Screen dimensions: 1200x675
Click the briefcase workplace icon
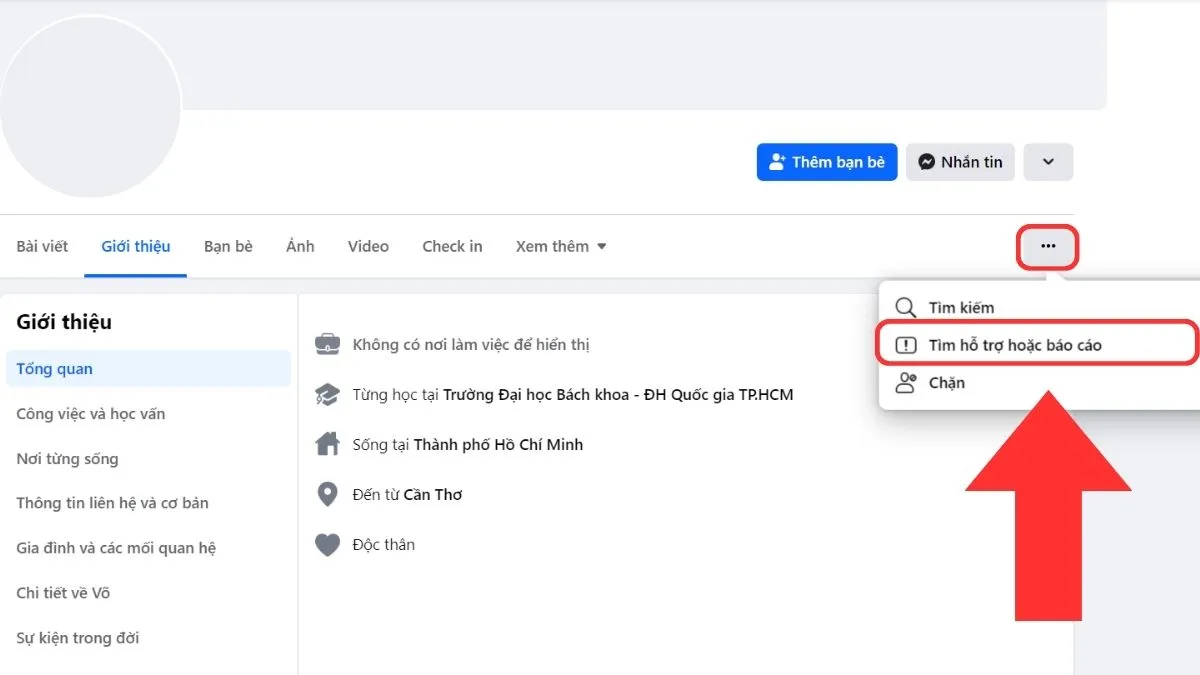[327, 344]
